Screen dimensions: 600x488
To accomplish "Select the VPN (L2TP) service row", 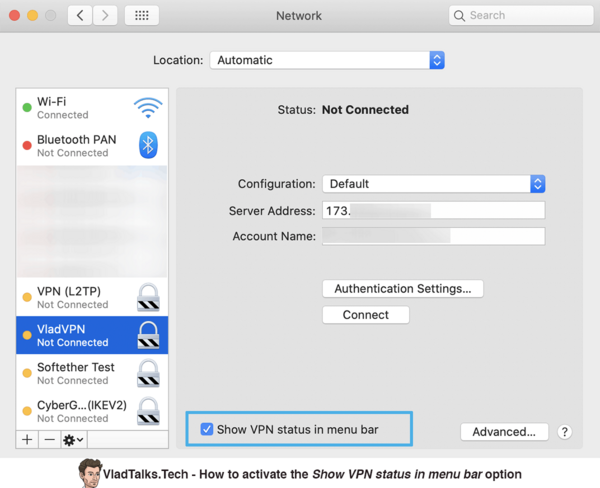I will tap(92, 297).
